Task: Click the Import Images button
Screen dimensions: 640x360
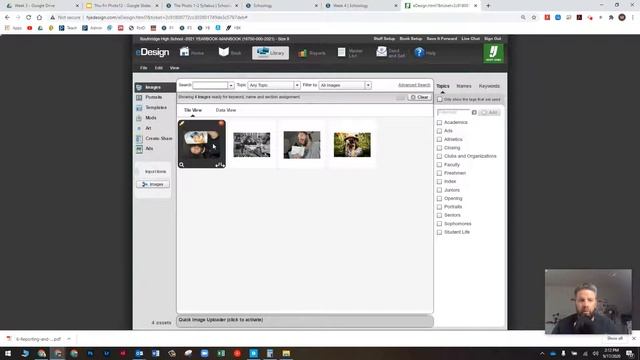Action: [153, 184]
